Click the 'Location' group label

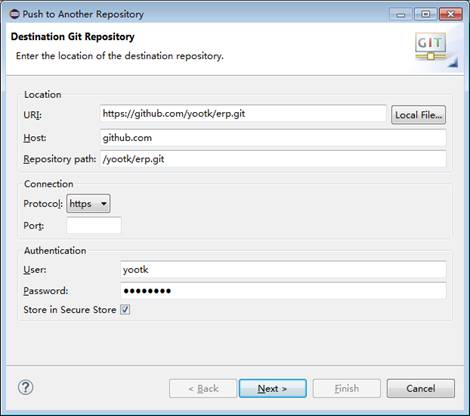[43, 94]
